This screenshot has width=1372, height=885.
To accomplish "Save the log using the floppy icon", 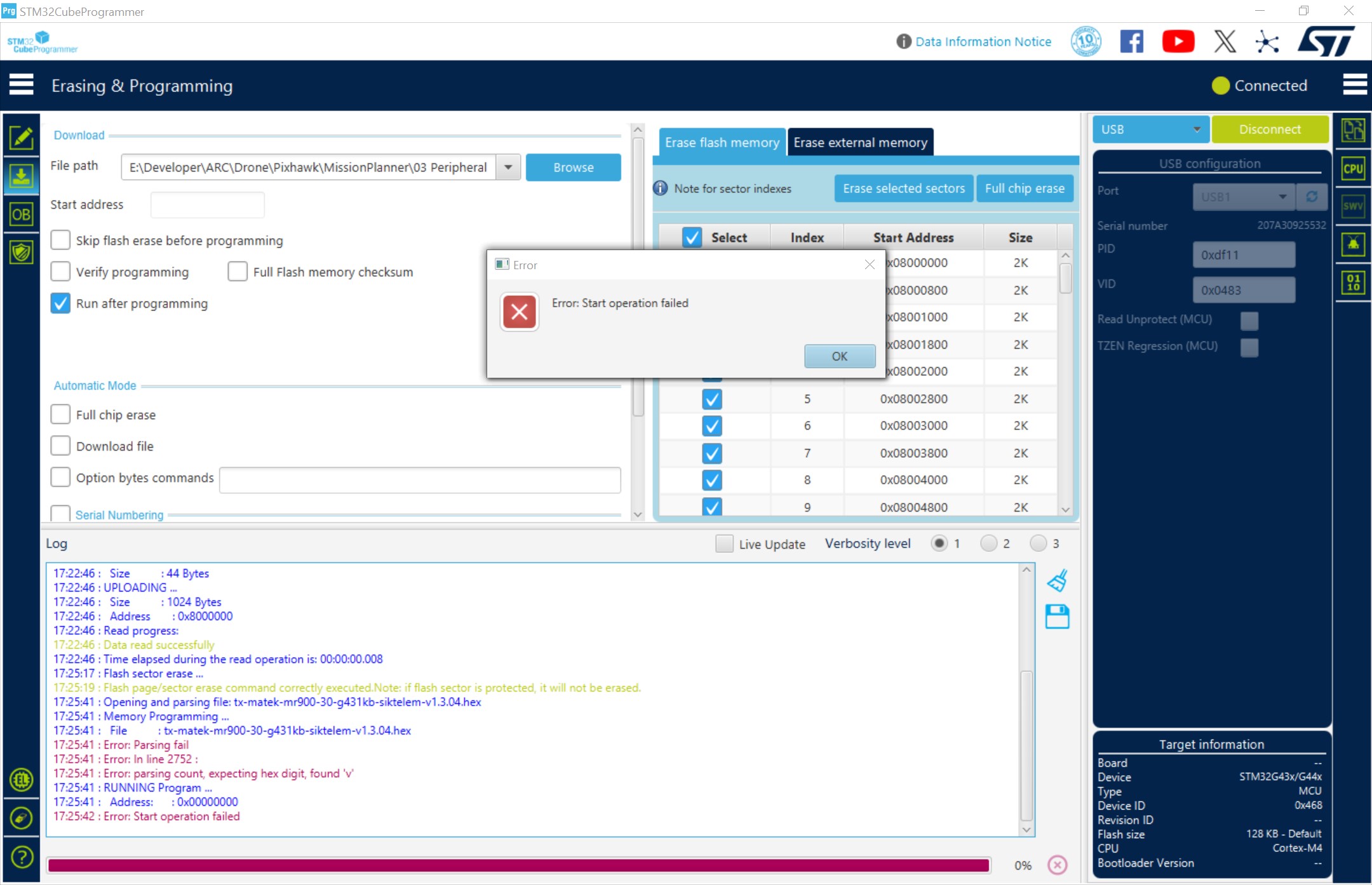I will click(1058, 616).
